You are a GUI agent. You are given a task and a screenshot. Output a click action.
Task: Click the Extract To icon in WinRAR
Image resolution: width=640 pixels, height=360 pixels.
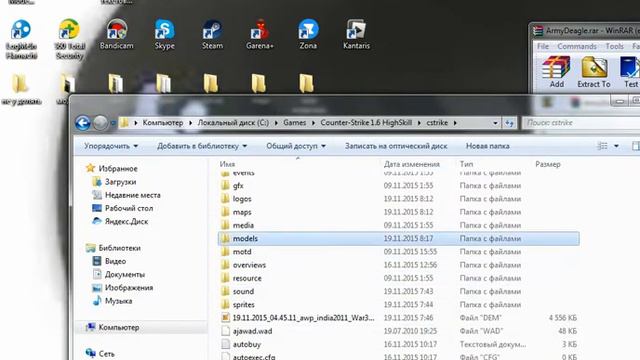594,72
